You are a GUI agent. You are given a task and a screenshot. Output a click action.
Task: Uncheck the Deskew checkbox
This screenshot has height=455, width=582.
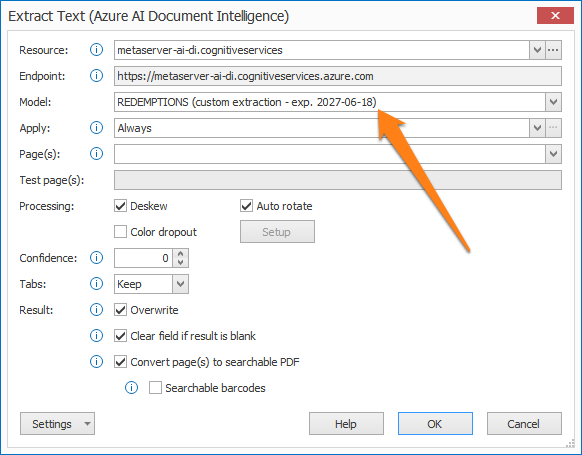click(120, 206)
